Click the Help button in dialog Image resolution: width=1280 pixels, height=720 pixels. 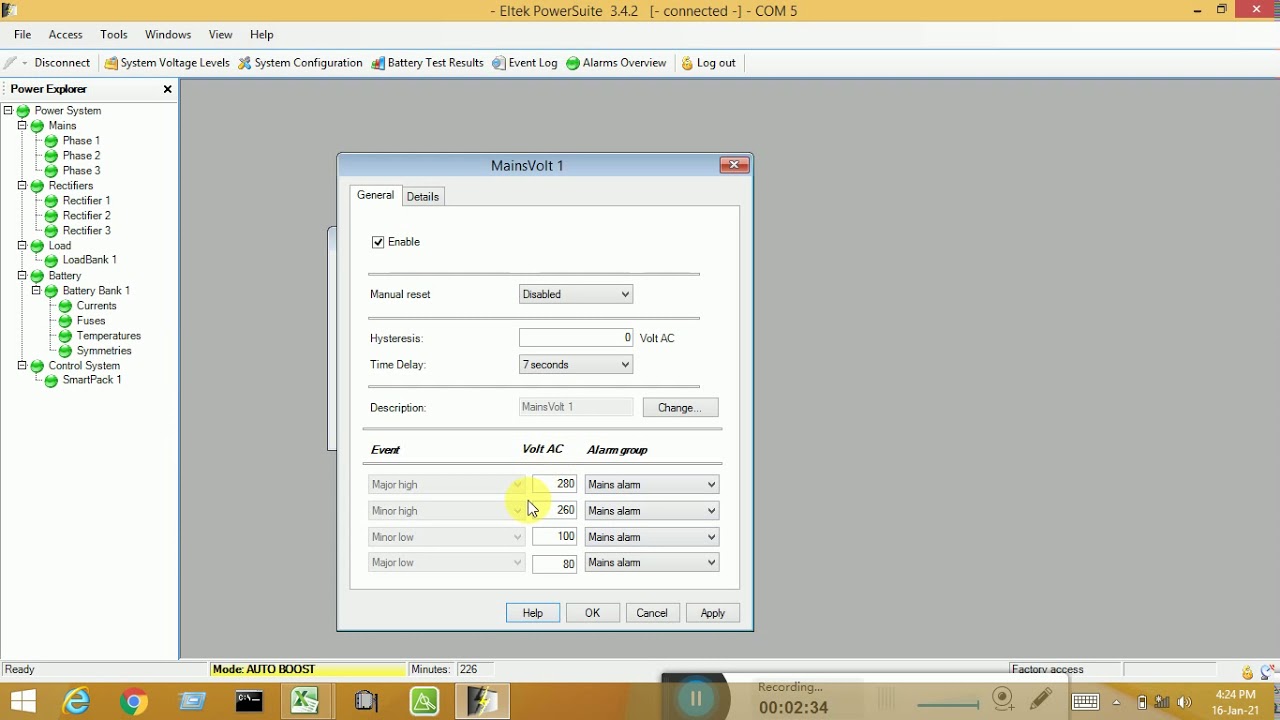coord(533,613)
